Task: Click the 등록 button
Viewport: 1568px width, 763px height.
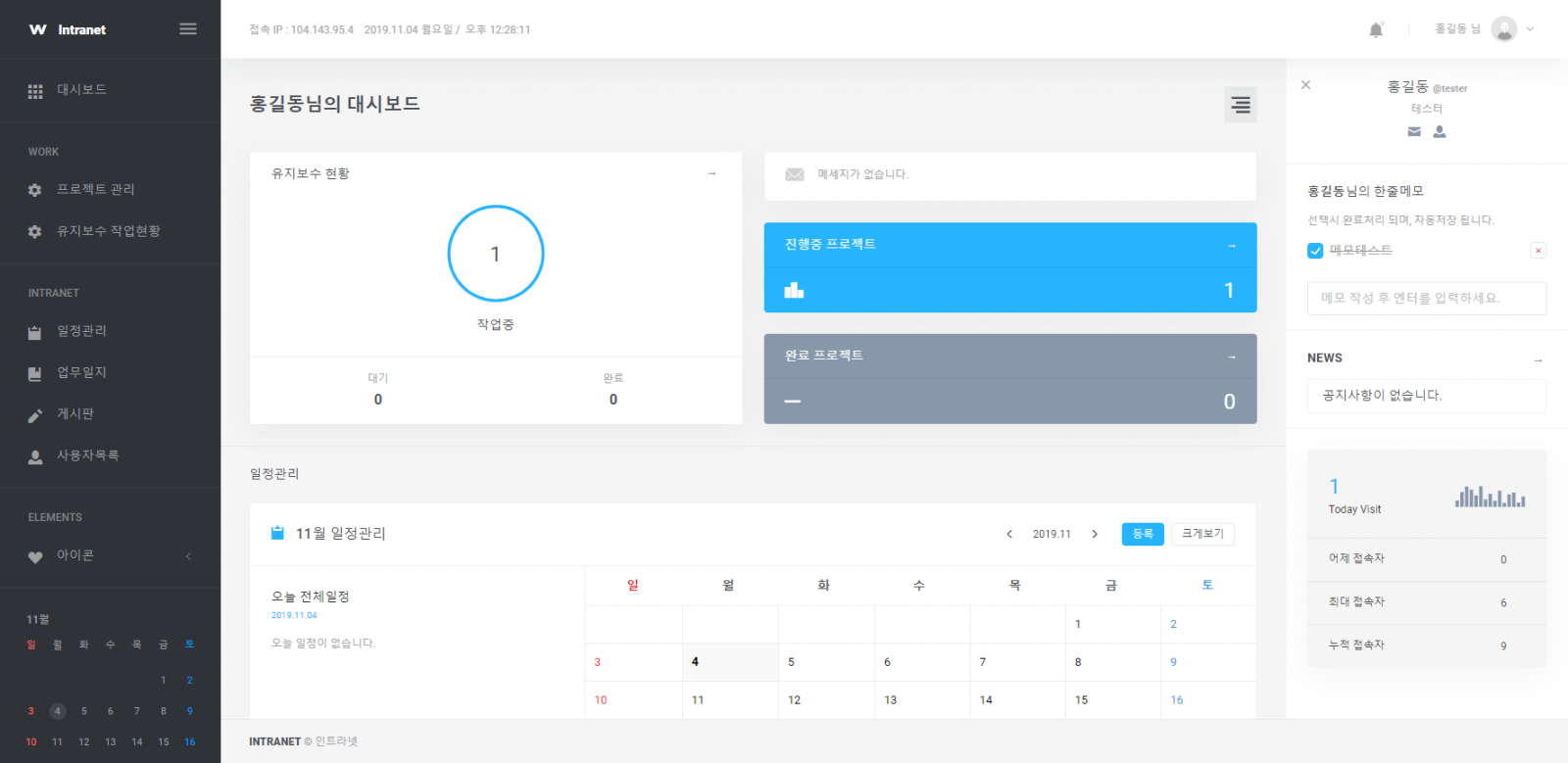Action: pyautogui.click(x=1143, y=534)
